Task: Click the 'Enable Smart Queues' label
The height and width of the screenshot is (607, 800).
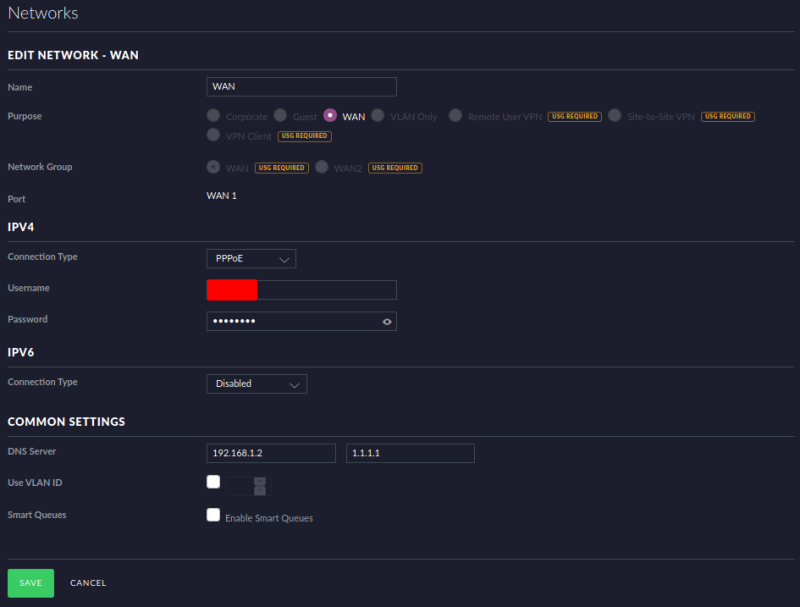Action: [269, 518]
